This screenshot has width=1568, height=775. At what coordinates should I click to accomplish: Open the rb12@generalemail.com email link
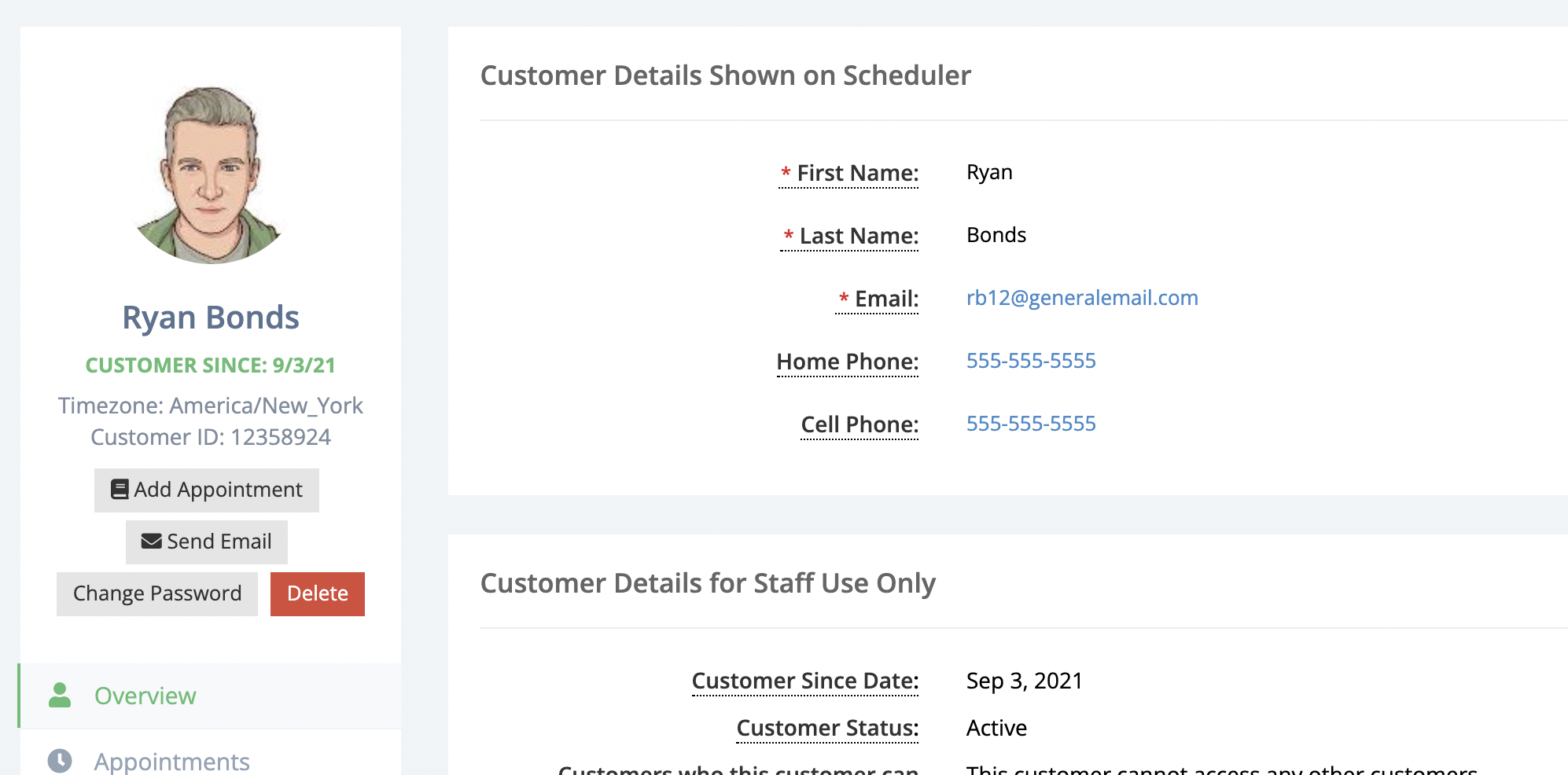1081,298
